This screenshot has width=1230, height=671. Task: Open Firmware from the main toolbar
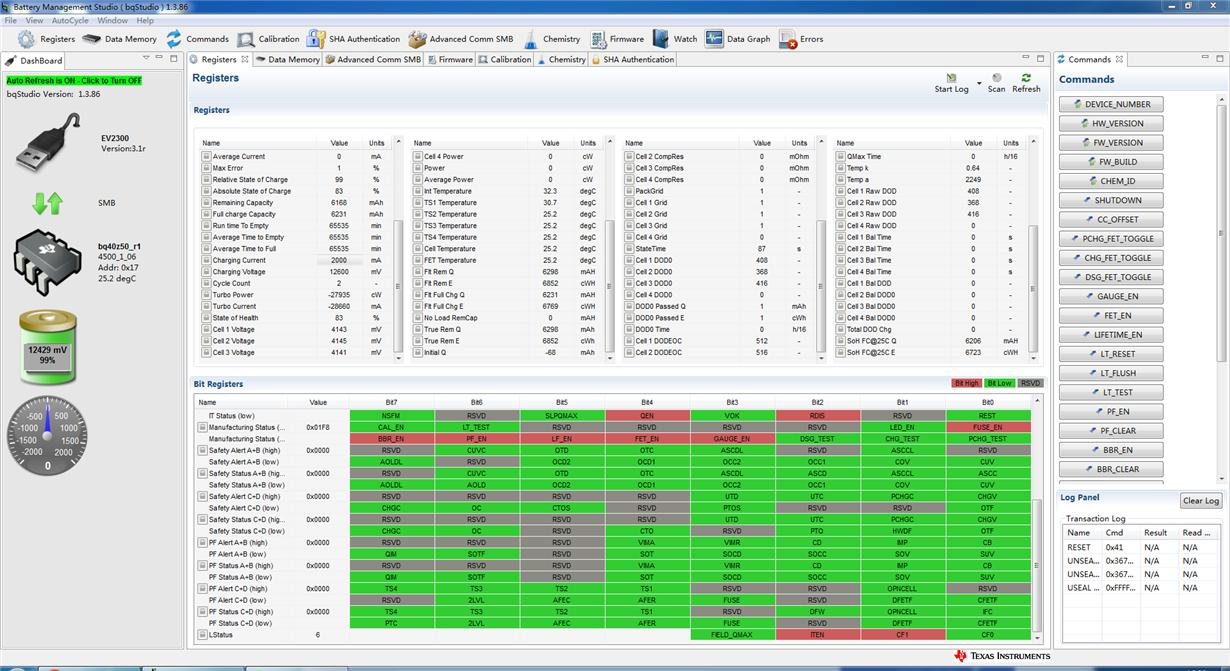point(616,39)
